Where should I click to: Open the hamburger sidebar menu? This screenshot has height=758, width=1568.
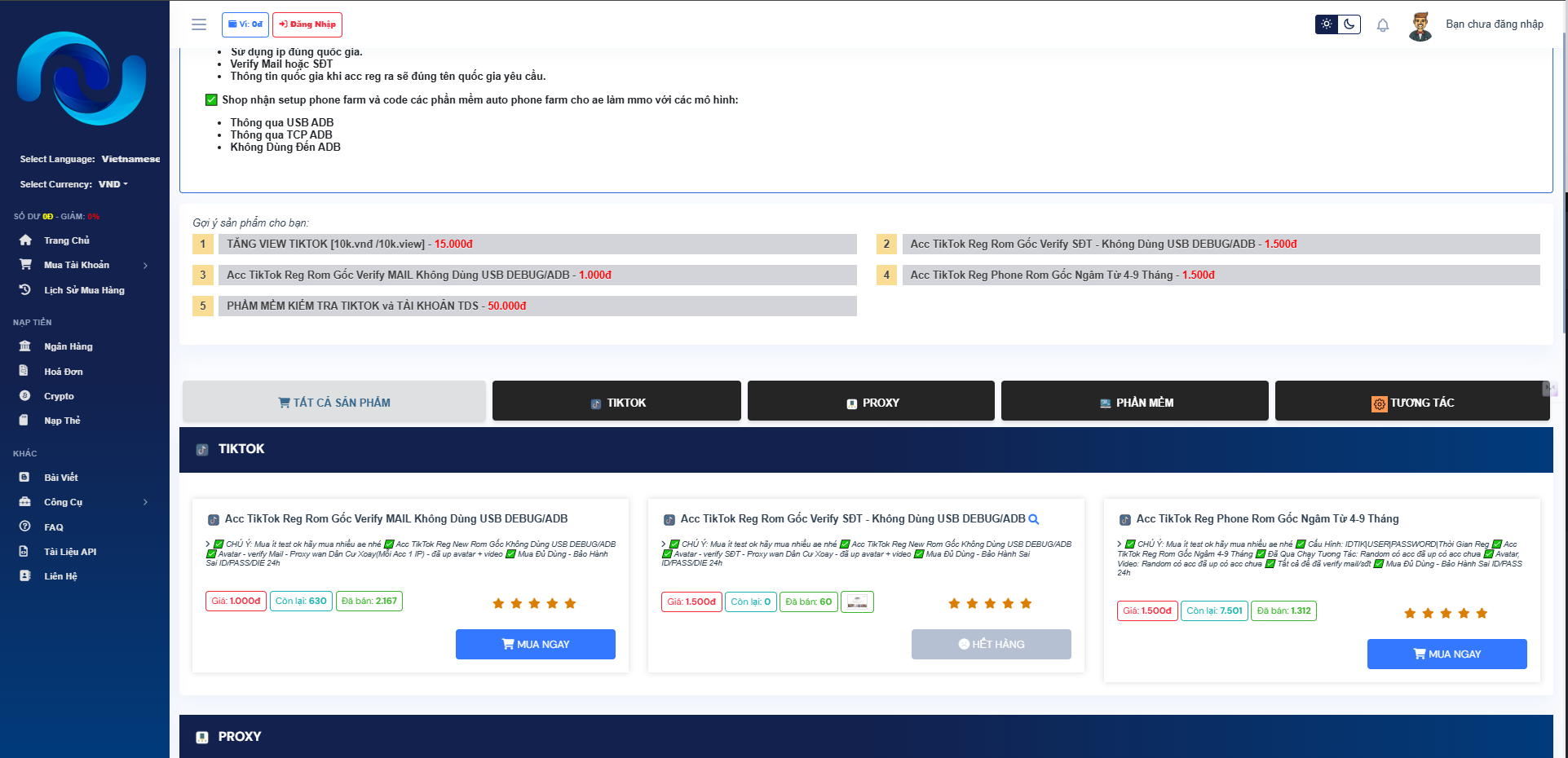198,24
